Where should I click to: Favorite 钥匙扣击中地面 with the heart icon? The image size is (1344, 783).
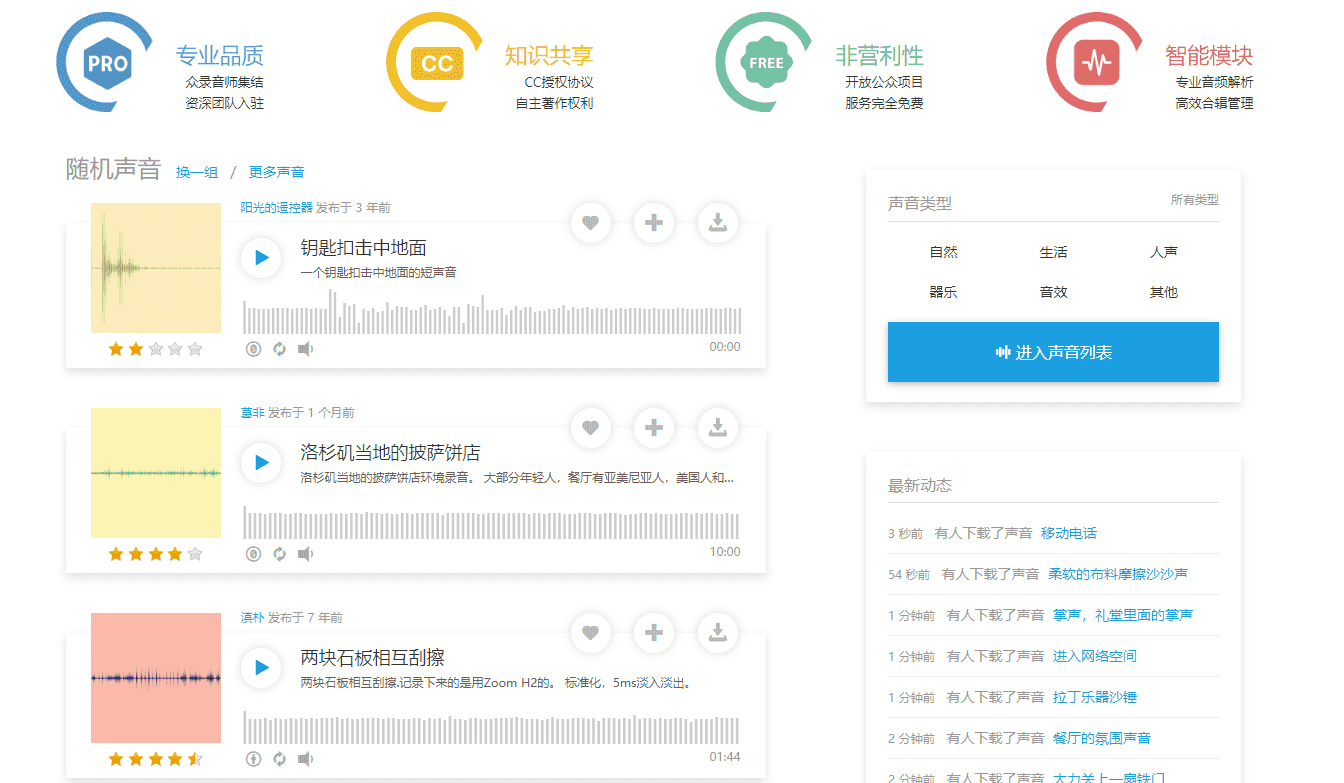click(x=591, y=222)
